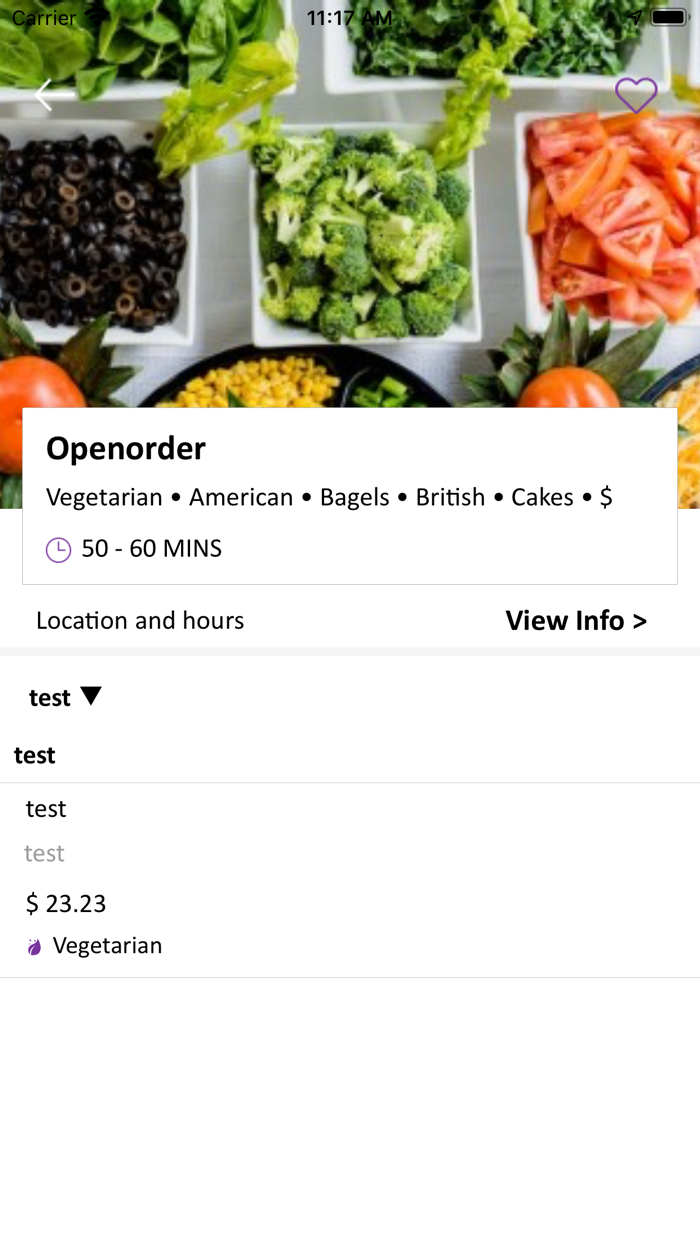This screenshot has width=700, height=1244.
Task: Click the battery icon in status bar
Action: click(x=668, y=18)
